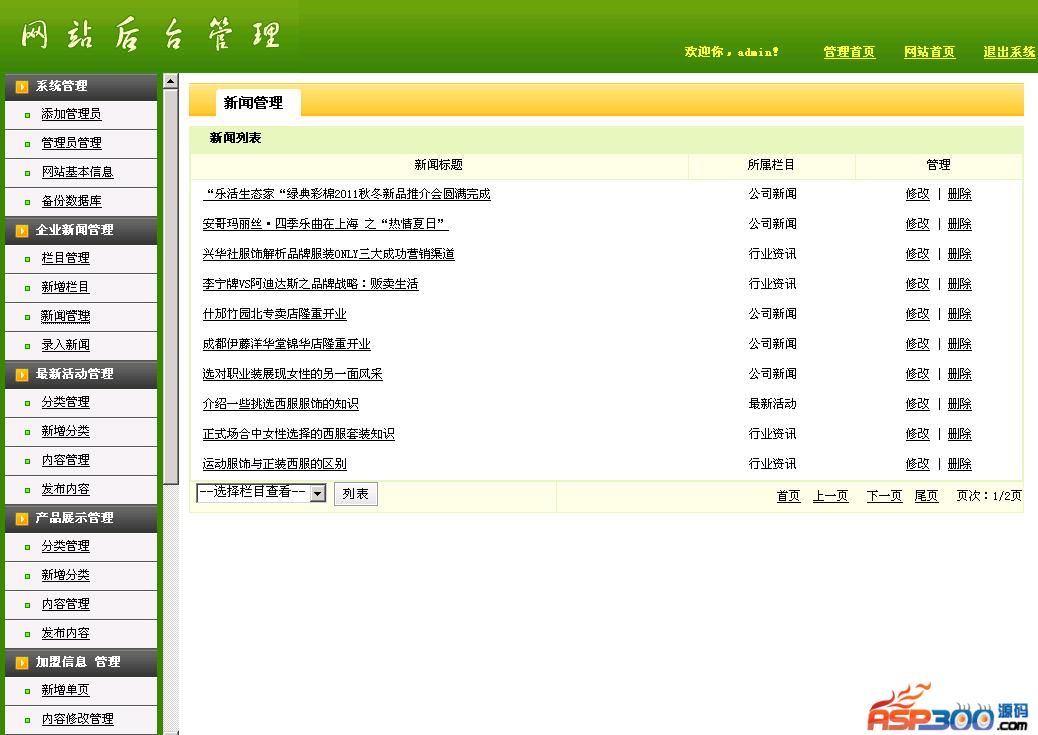This screenshot has width=1038, height=735.
Task: Collapse the 系统管理 sidebar section
Action: (62, 87)
